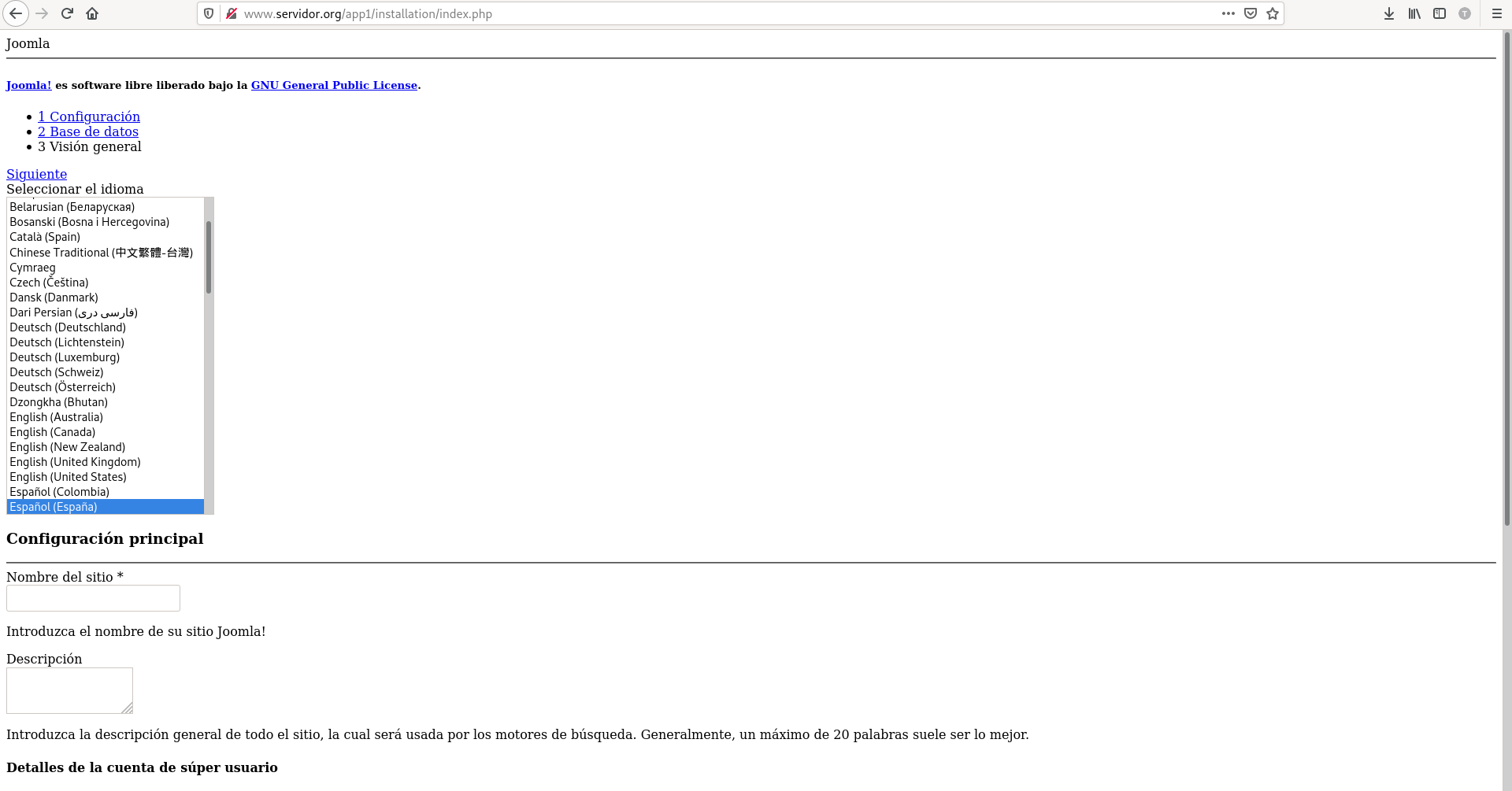1512x791 pixels.
Task: Click the language list scrollbar thumb
Action: click(209, 257)
